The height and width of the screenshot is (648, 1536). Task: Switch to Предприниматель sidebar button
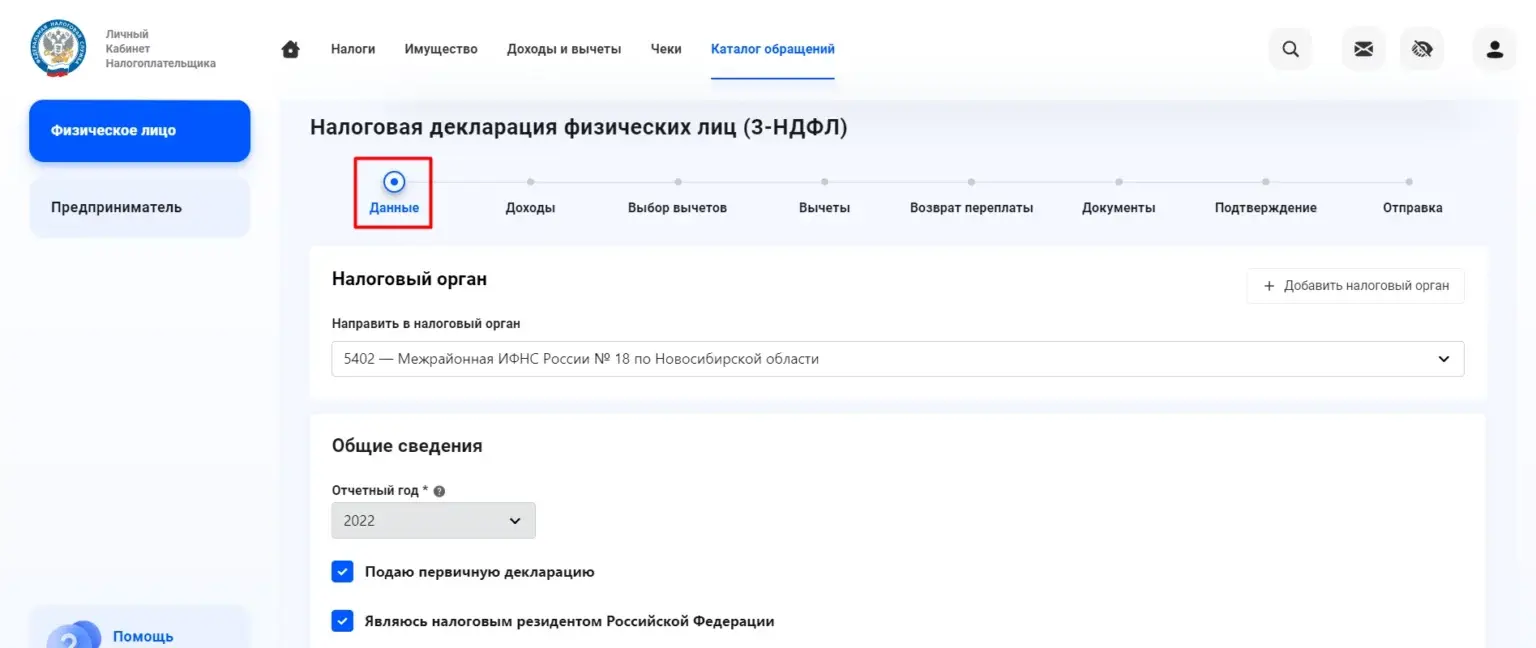point(140,207)
